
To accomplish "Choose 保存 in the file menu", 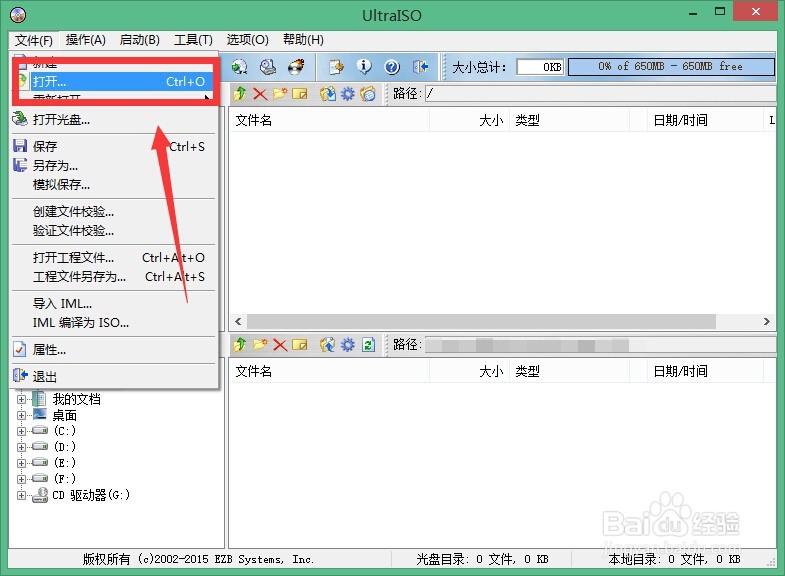I will tap(114, 147).
